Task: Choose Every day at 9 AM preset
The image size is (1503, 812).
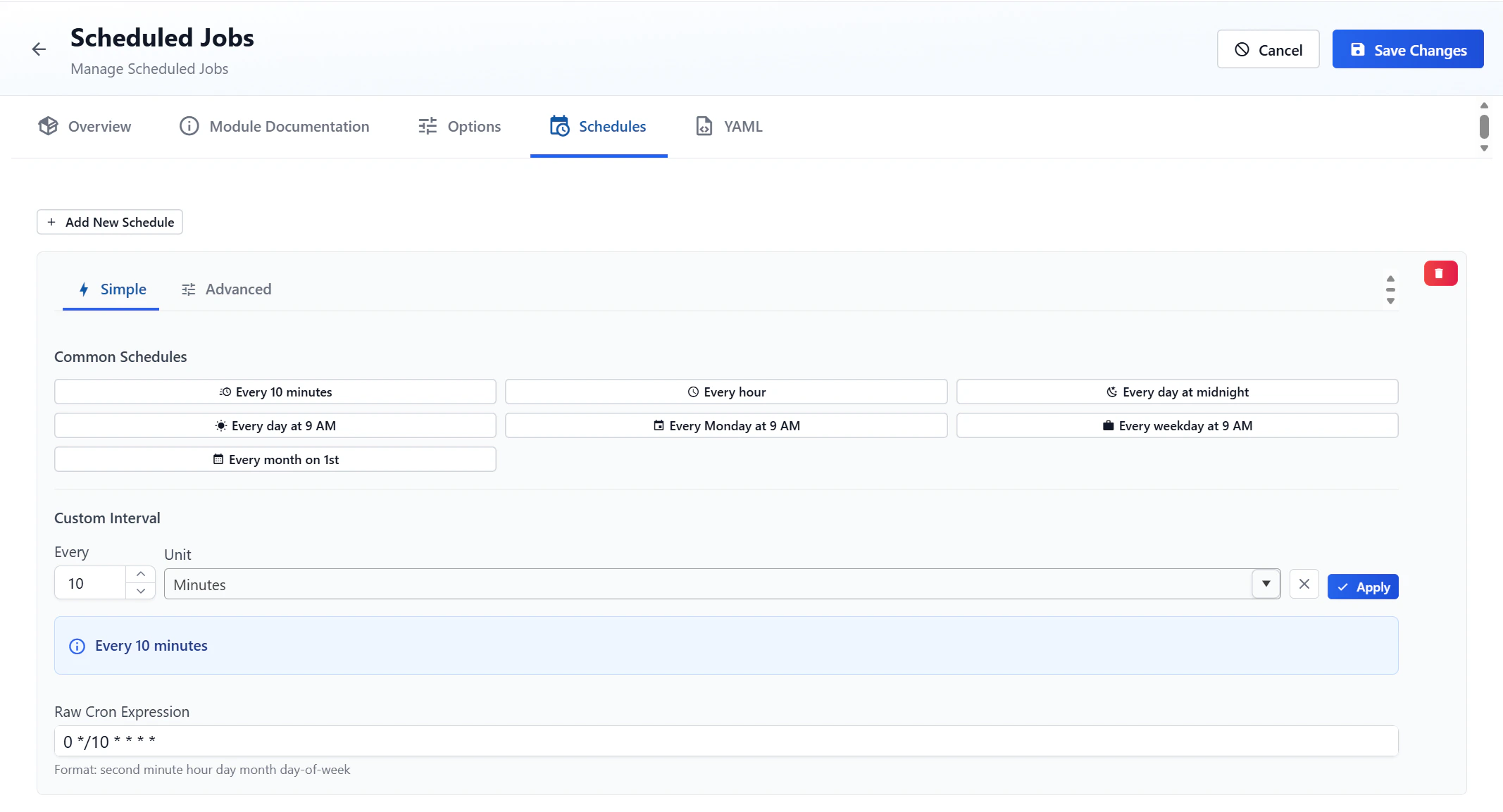Action: click(x=275, y=425)
